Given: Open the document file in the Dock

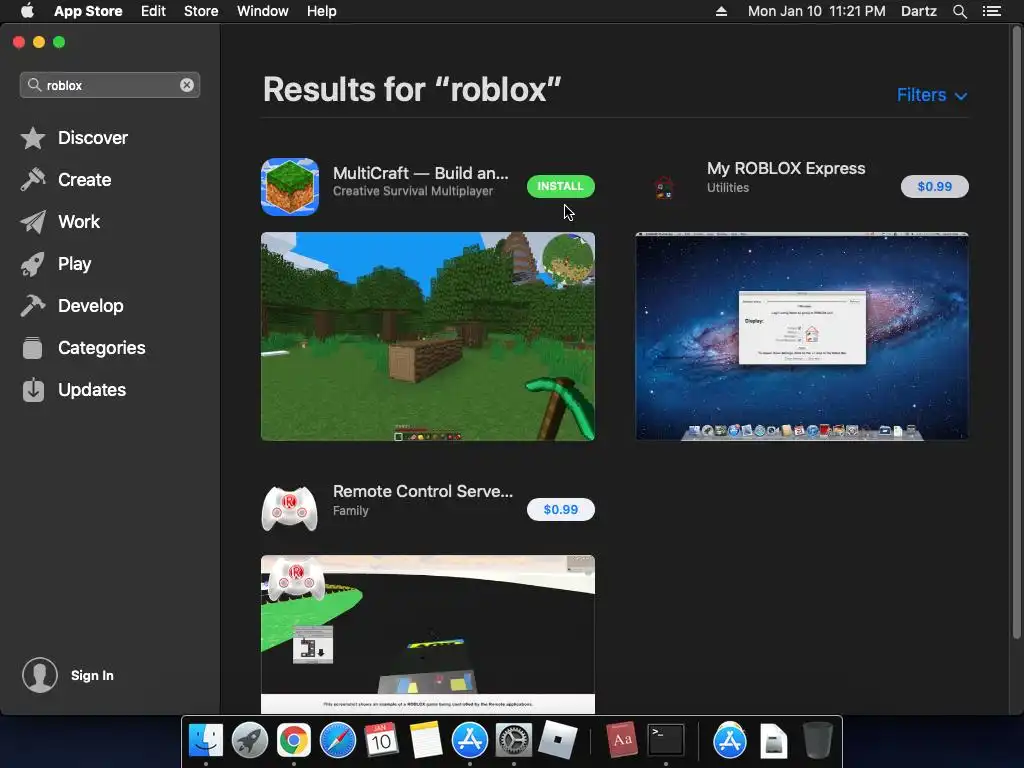Looking at the screenshot, I should (x=773, y=741).
